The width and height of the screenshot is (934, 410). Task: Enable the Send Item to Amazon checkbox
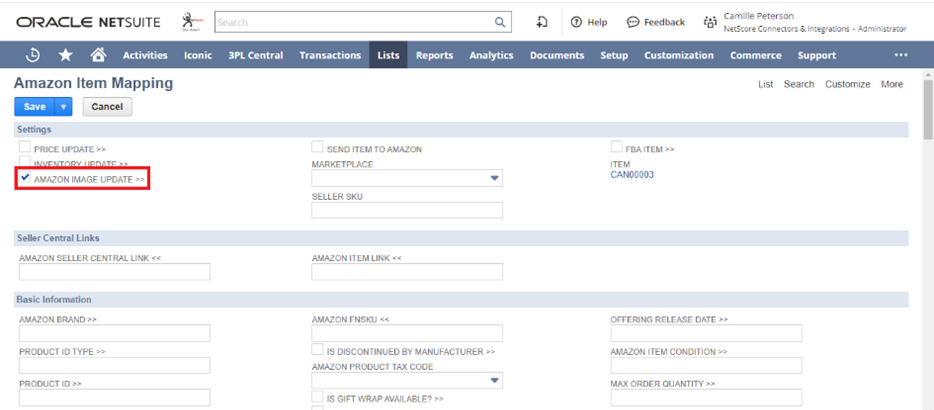[318, 148]
